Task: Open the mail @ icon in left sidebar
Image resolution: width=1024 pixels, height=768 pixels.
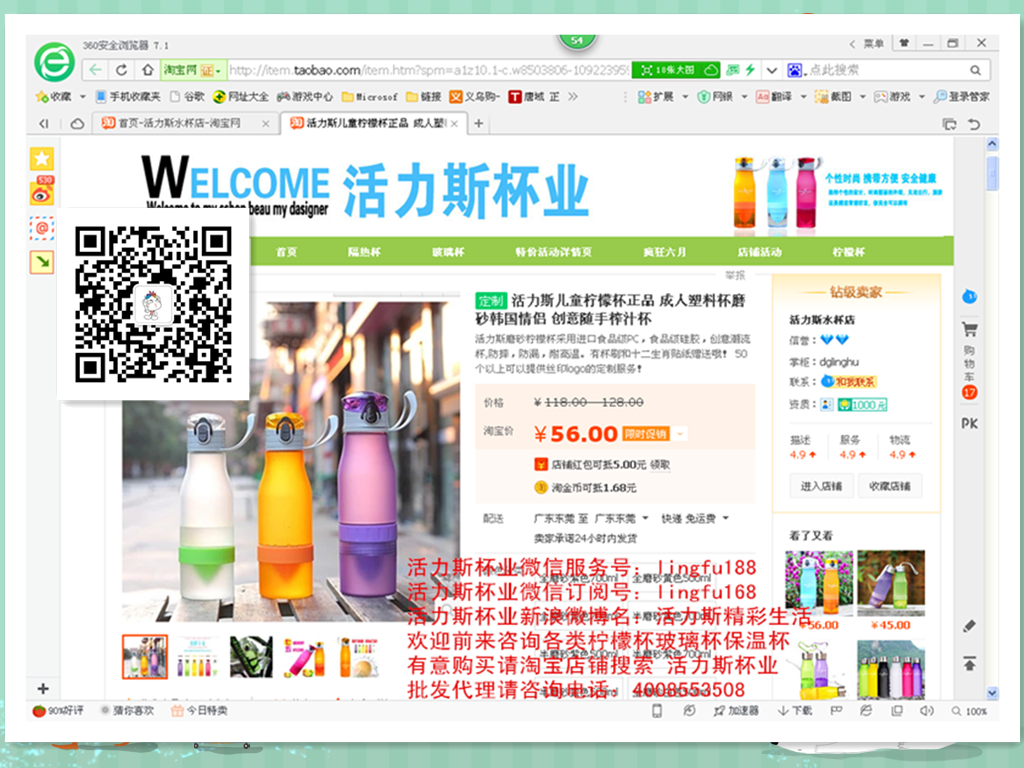Action: [42, 228]
